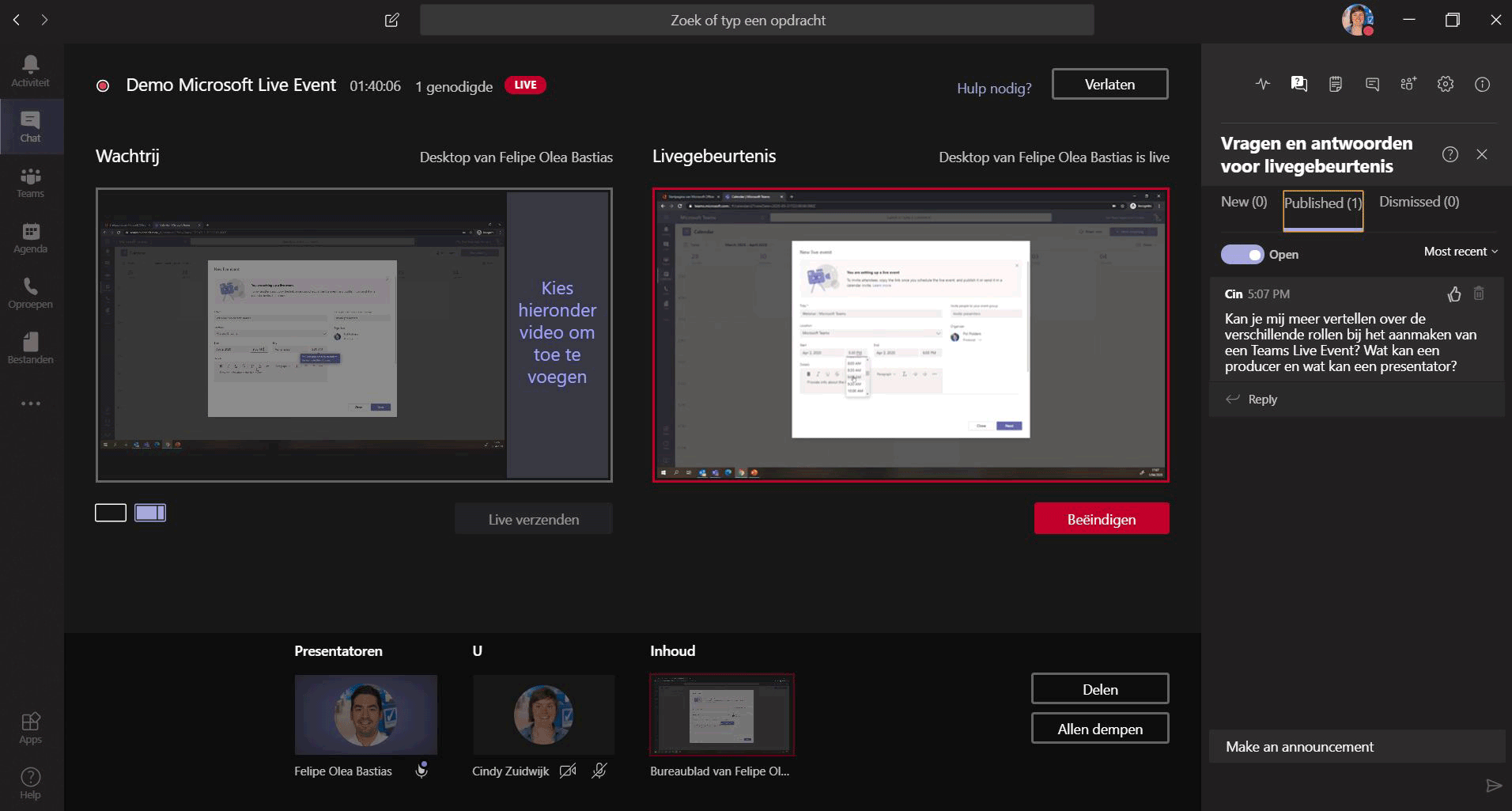Select Cindy Zuidwijk video thumbnail
Image resolution: width=1512 pixels, height=811 pixels.
click(543, 714)
